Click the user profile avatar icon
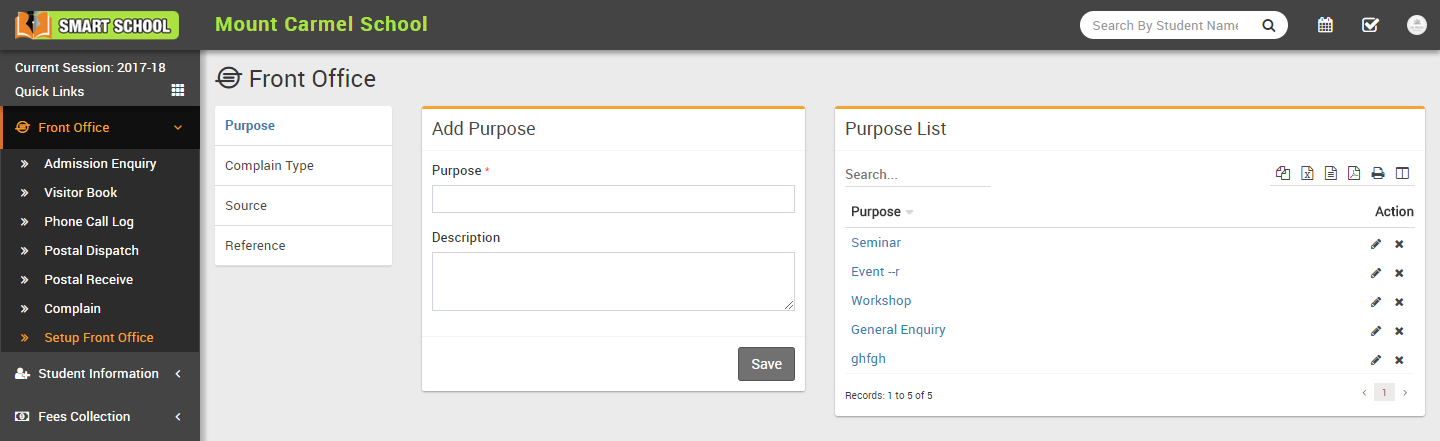 click(1416, 25)
